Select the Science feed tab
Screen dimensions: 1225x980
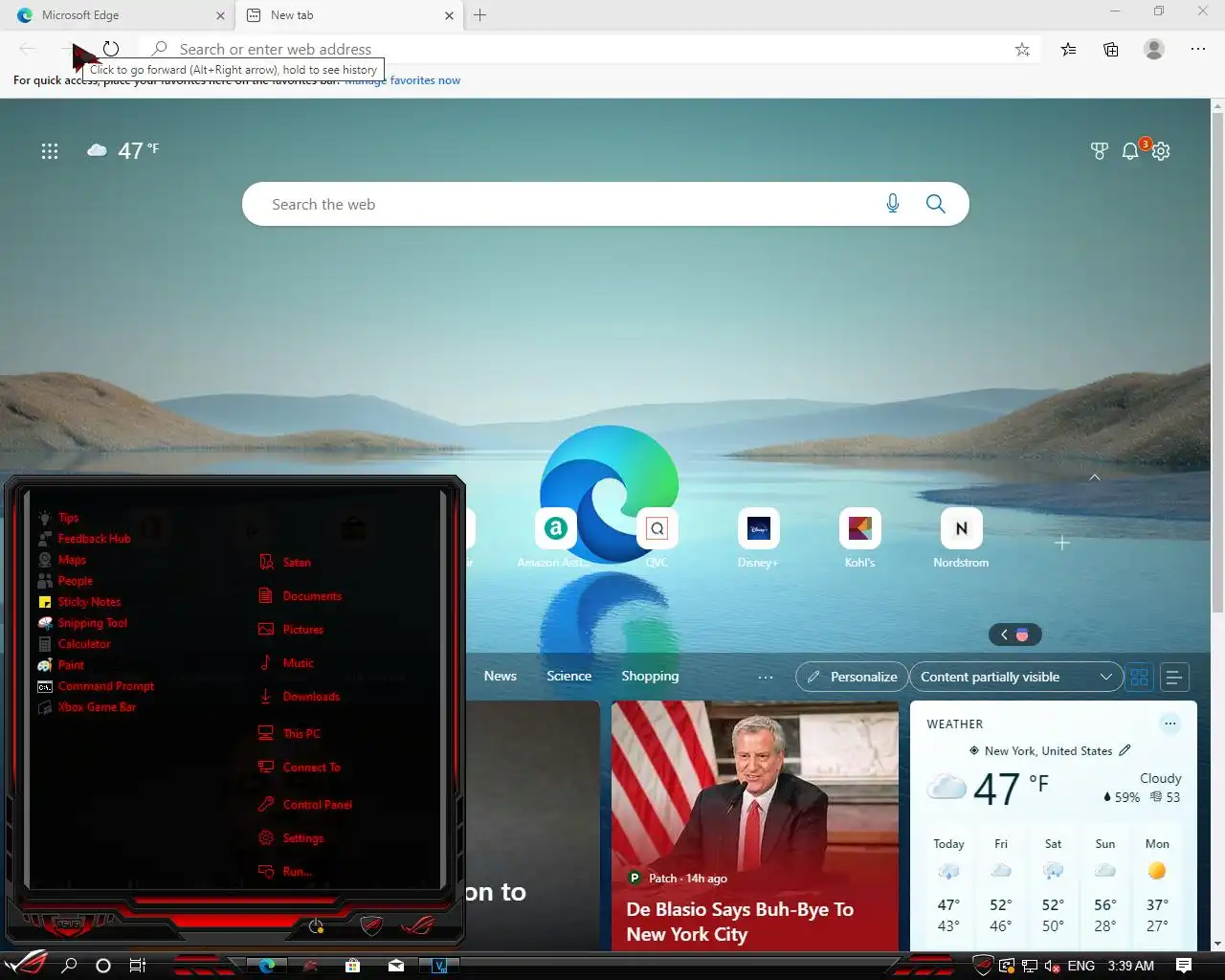pos(569,676)
